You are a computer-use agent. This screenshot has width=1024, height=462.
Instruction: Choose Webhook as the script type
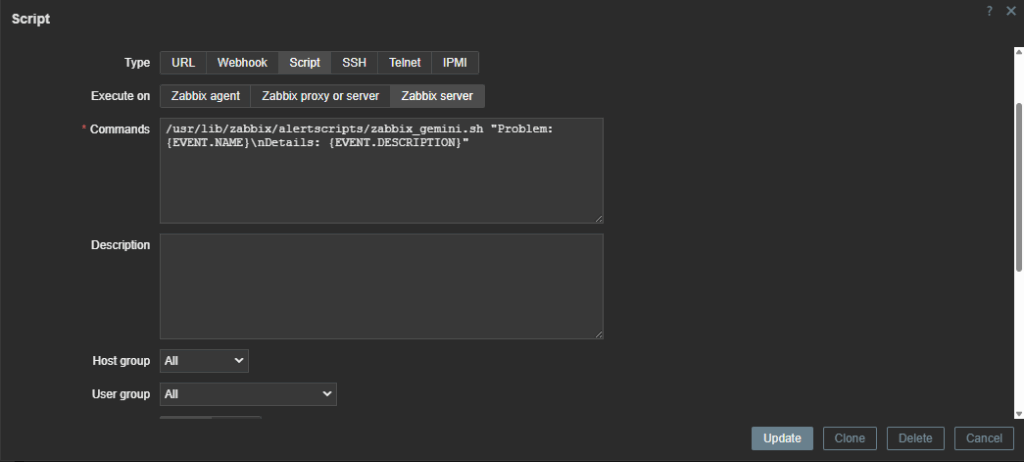tap(242, 62)
